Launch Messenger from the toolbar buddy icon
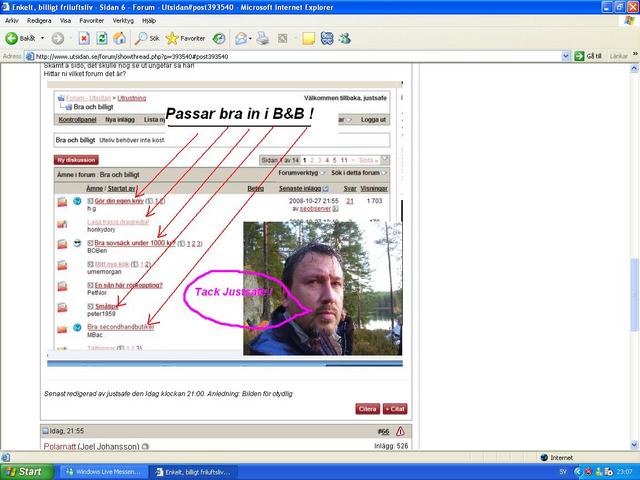Screen dimensions: 640x480 pos(345,38)
